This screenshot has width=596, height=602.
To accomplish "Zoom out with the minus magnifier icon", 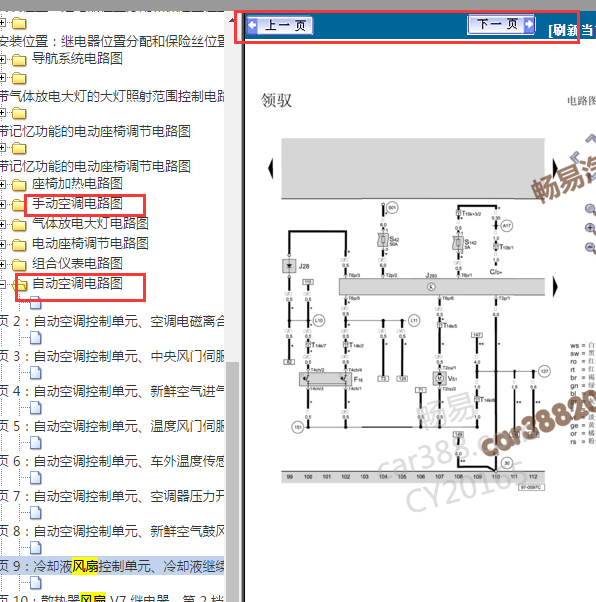I will (590, 247).
